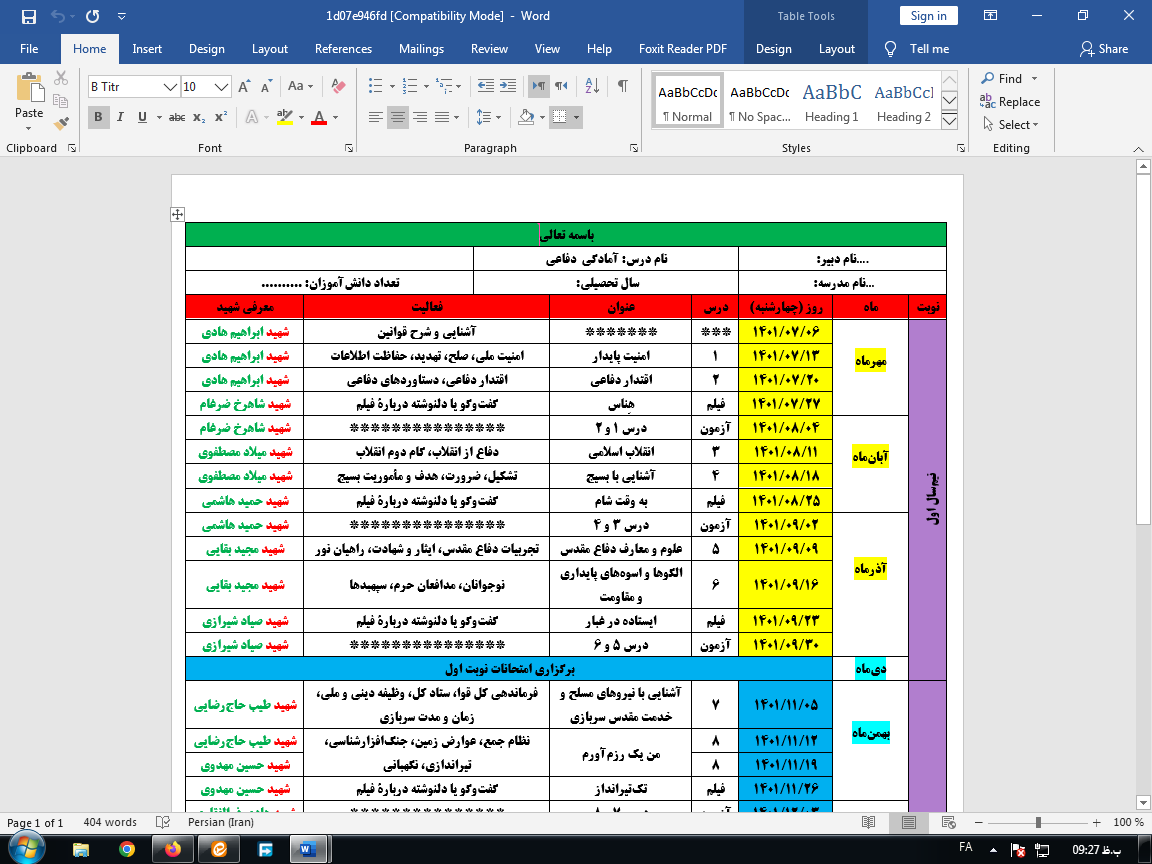Expand the bullets list dropdown

pyautogui.click(x=392, y=87)
